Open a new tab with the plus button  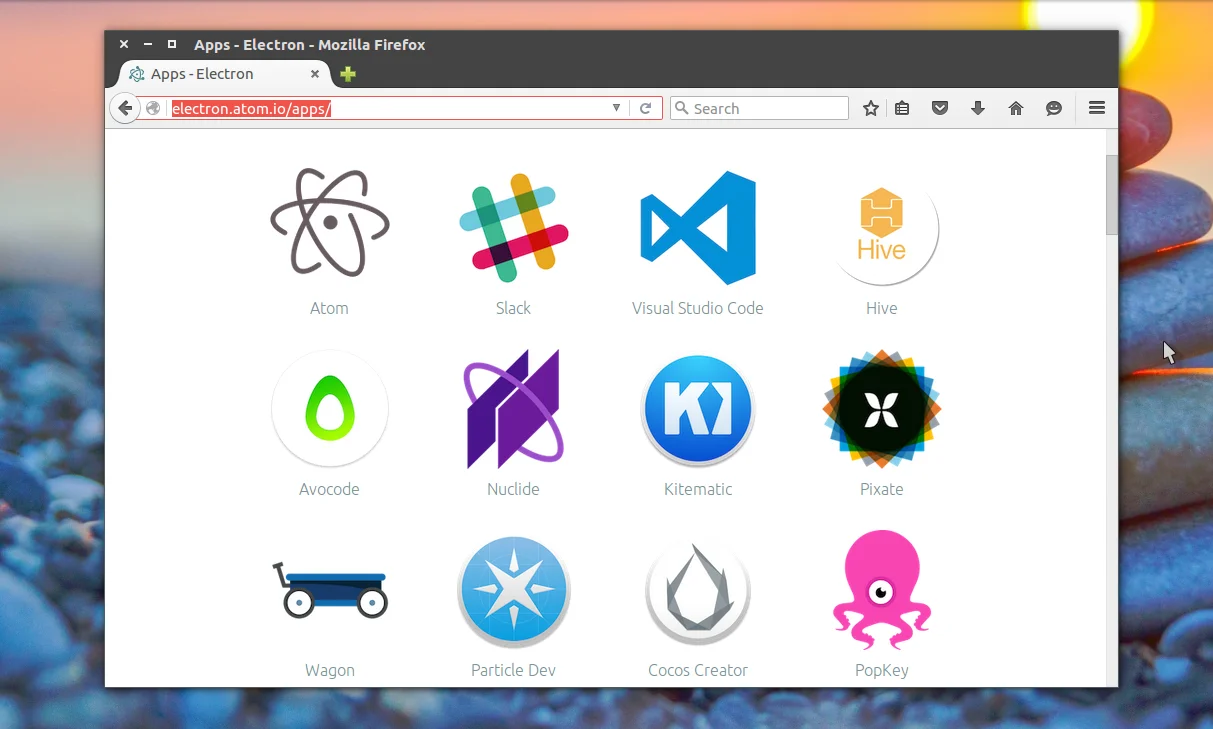[x=348, y=74]
